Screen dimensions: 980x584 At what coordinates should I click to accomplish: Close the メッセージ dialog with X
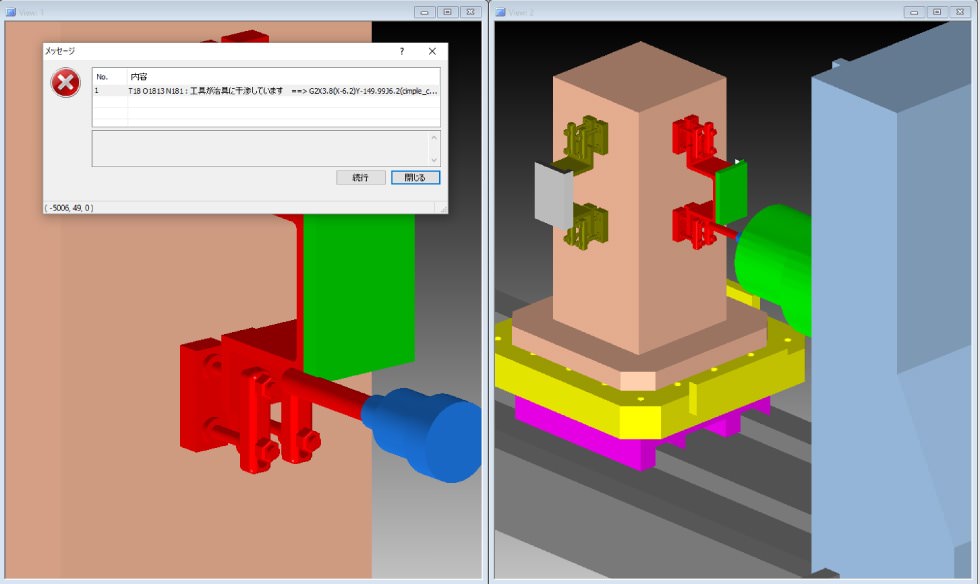(432, 51)
